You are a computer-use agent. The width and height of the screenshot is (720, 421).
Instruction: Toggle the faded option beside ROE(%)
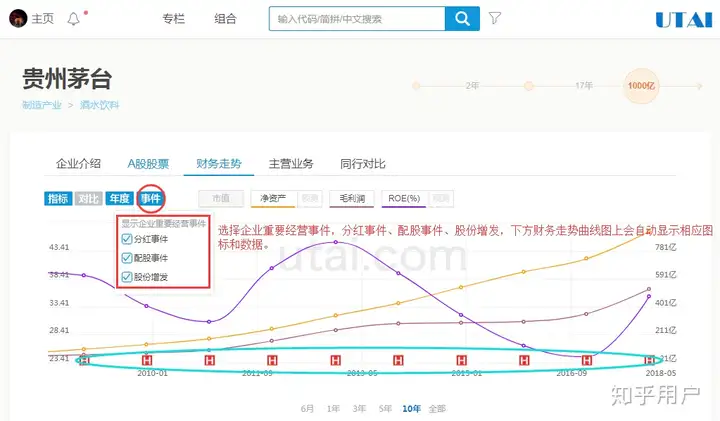click(441, 198)
